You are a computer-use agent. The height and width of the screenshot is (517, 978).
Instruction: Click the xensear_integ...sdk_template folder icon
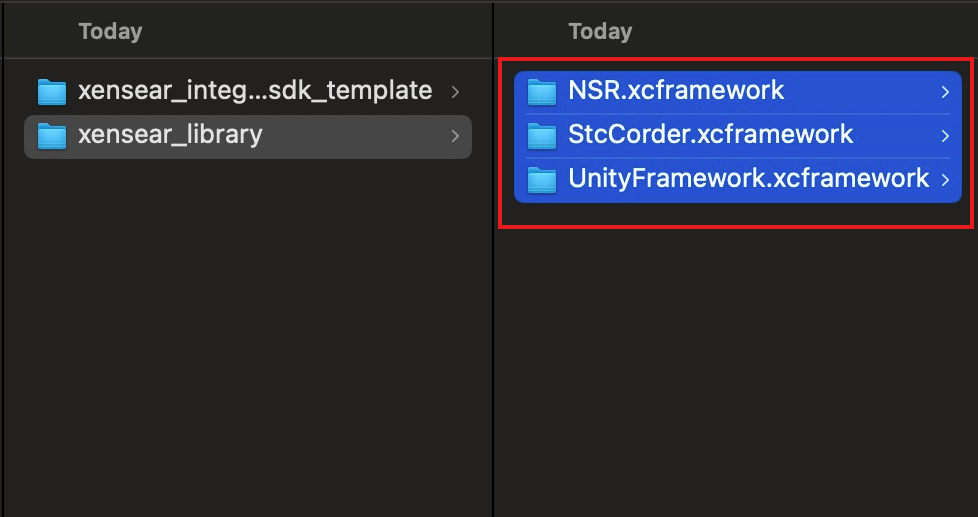point(51,92)
